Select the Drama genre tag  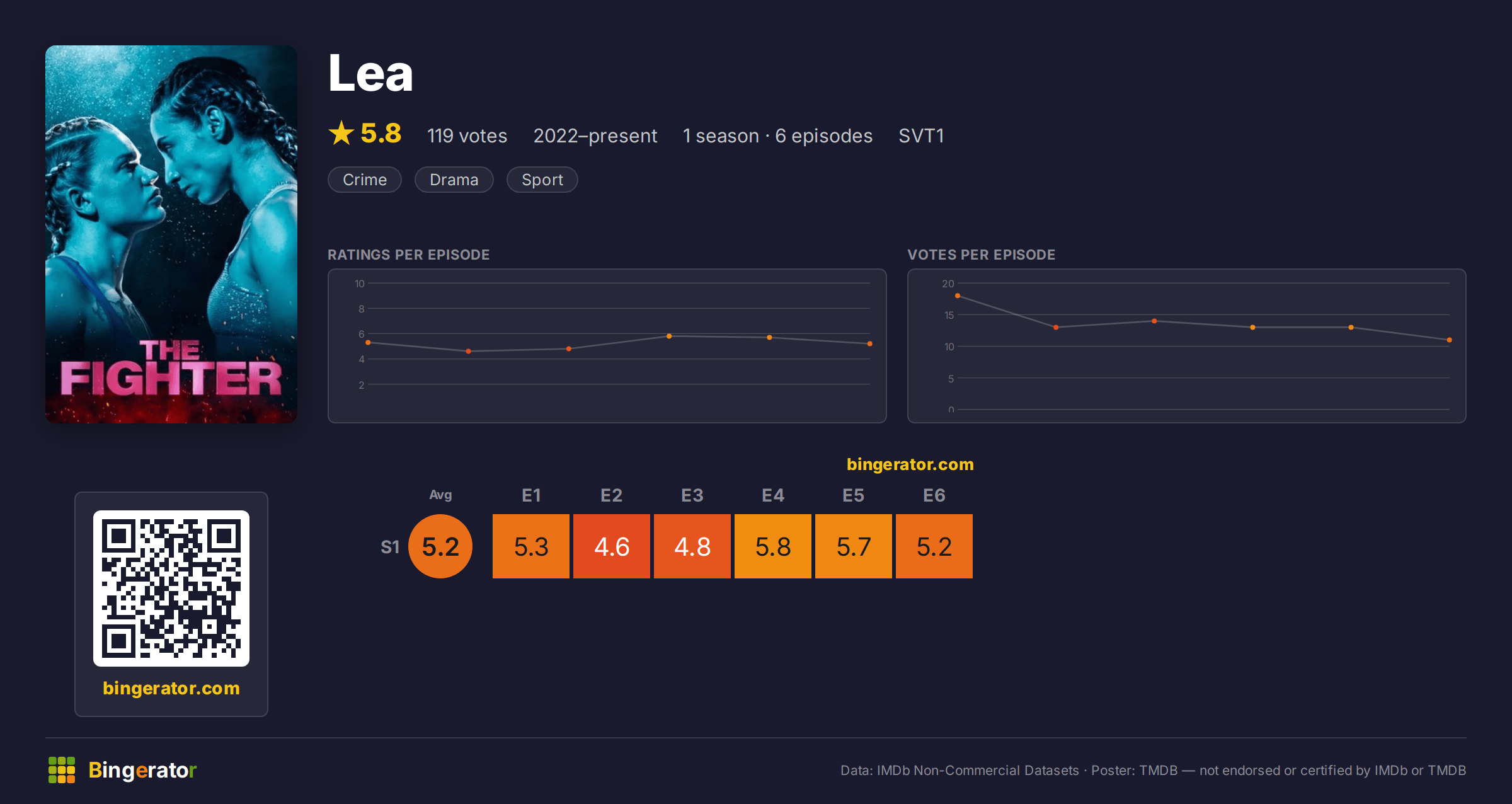[454, 180]
